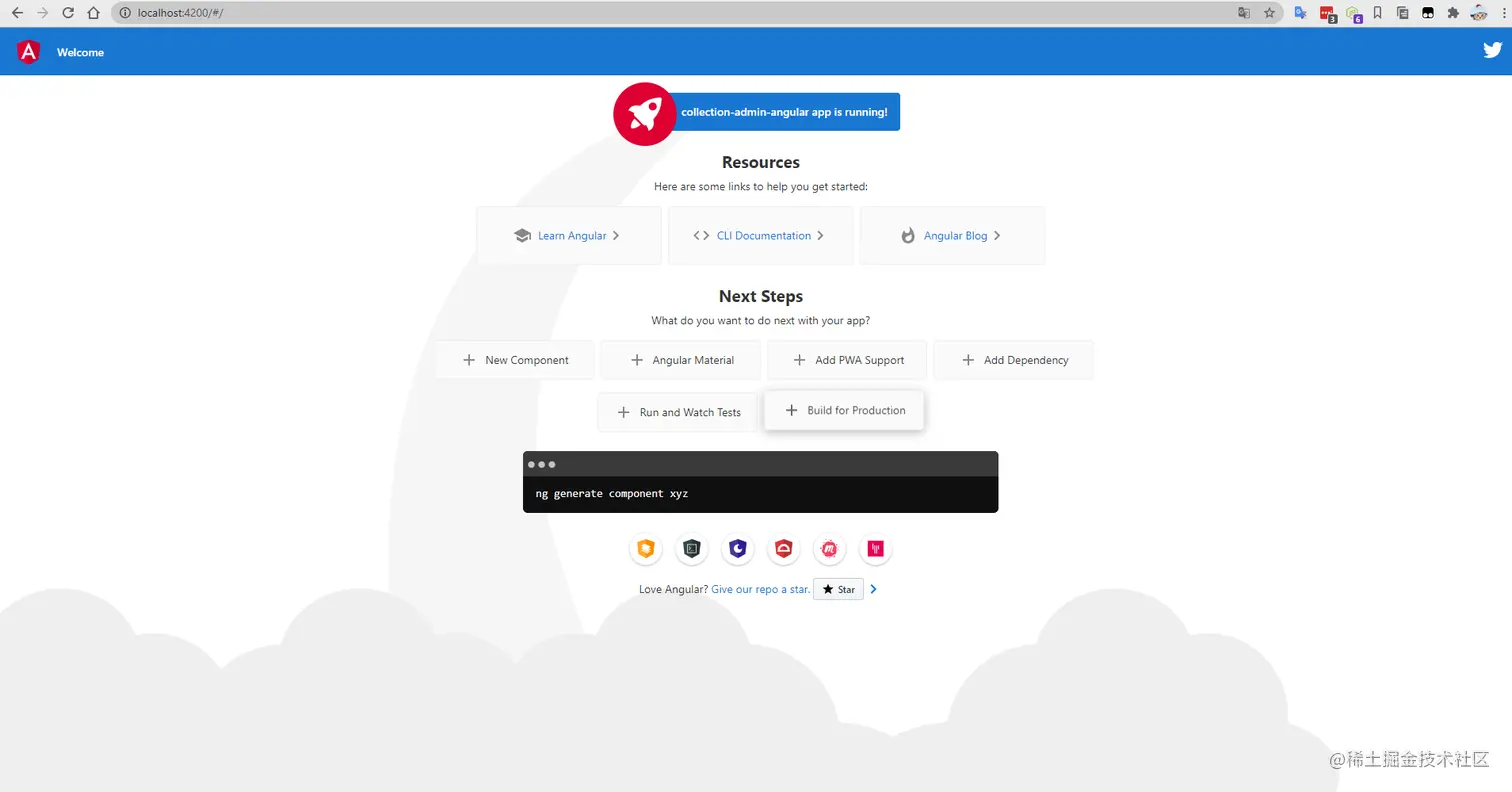This screenshot has width=1512, height=792.
Task: Open the Extensions puzzle piece menu
Action: coord(1453,13)
